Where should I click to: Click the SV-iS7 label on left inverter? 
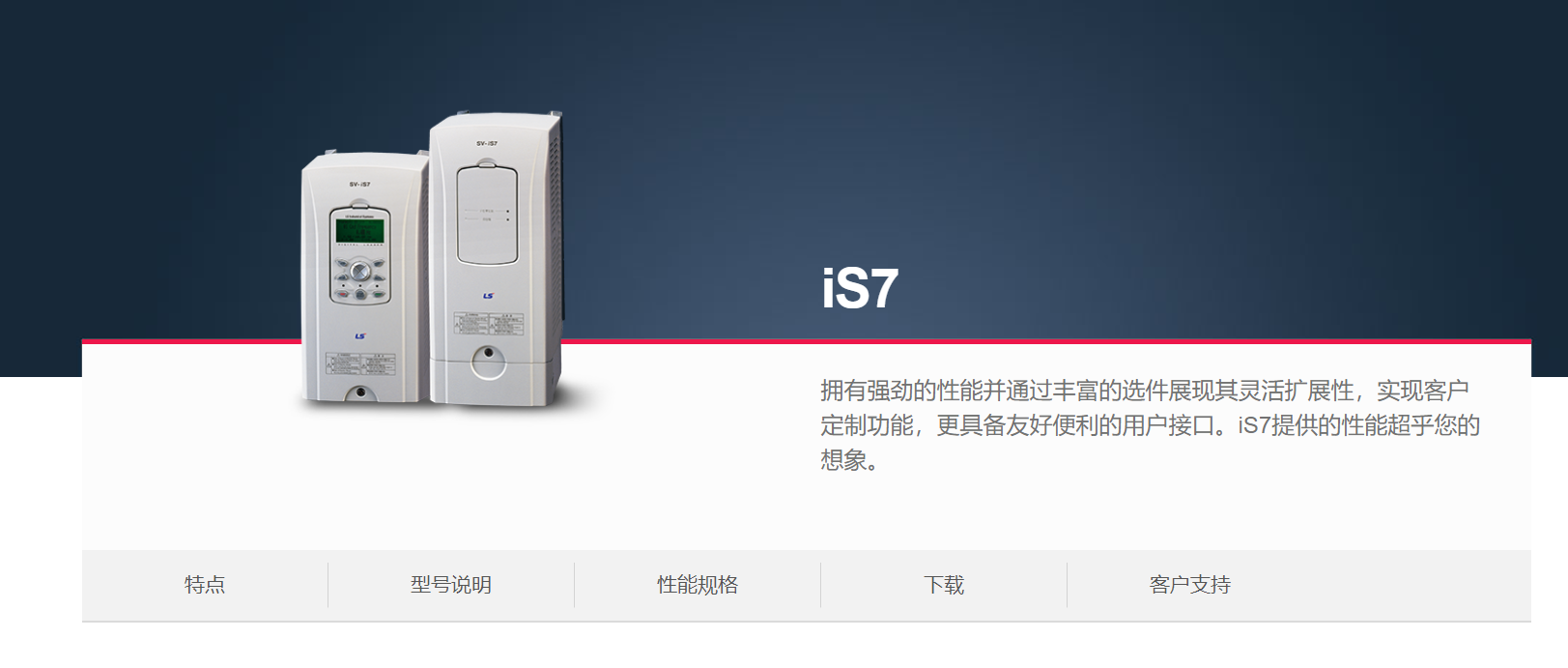coord(359,185)
